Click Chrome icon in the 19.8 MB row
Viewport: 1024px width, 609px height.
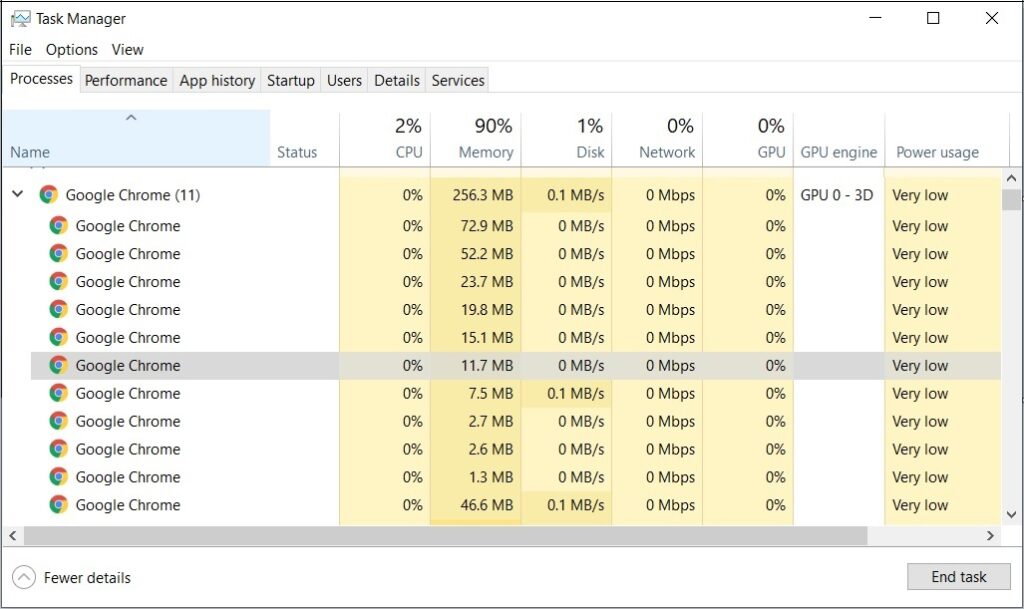[x=58, y=309]
